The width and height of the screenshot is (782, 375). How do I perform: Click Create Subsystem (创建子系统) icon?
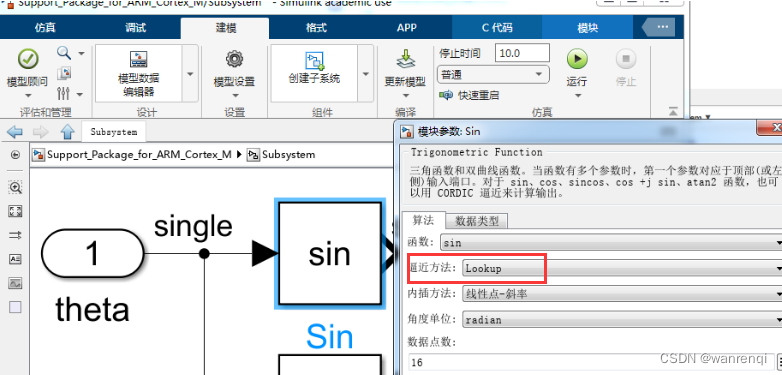click(x=314, y=60)
